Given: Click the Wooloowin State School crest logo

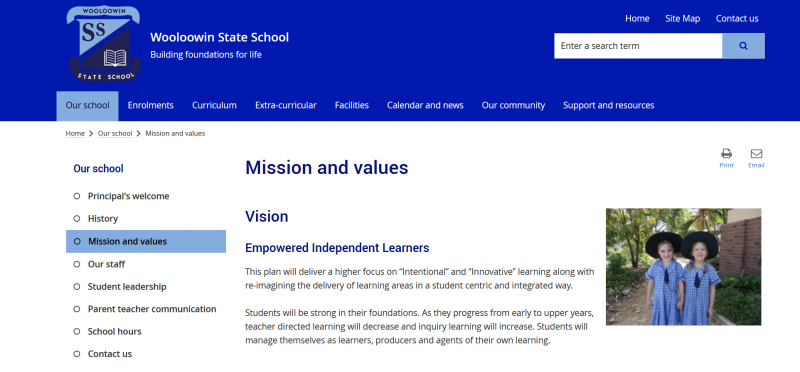Looking at the screenshot, I should [104, 44].
